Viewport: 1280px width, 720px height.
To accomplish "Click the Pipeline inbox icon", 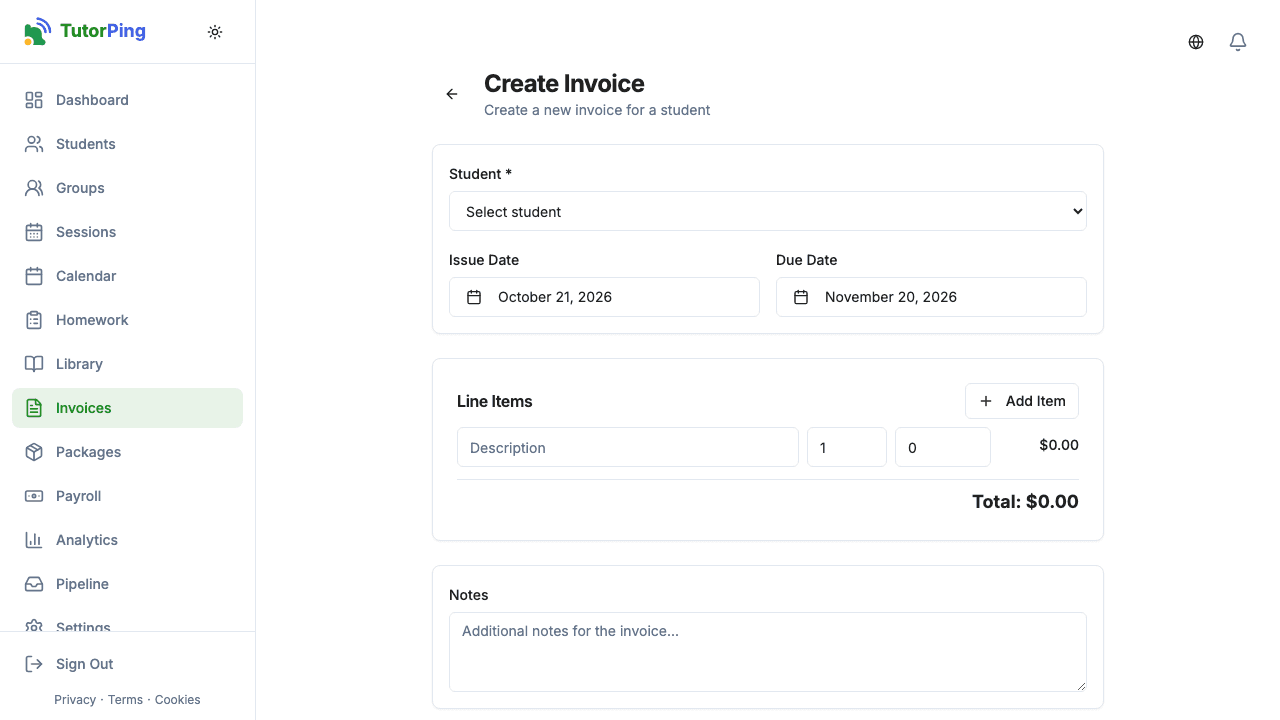I will pos(34,584).
